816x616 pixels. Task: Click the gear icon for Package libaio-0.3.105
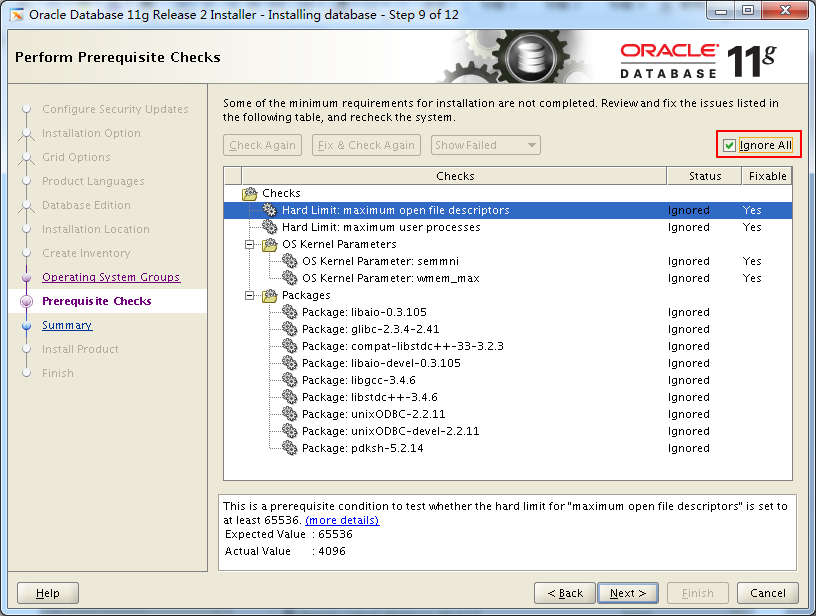(x=289, y=312)
